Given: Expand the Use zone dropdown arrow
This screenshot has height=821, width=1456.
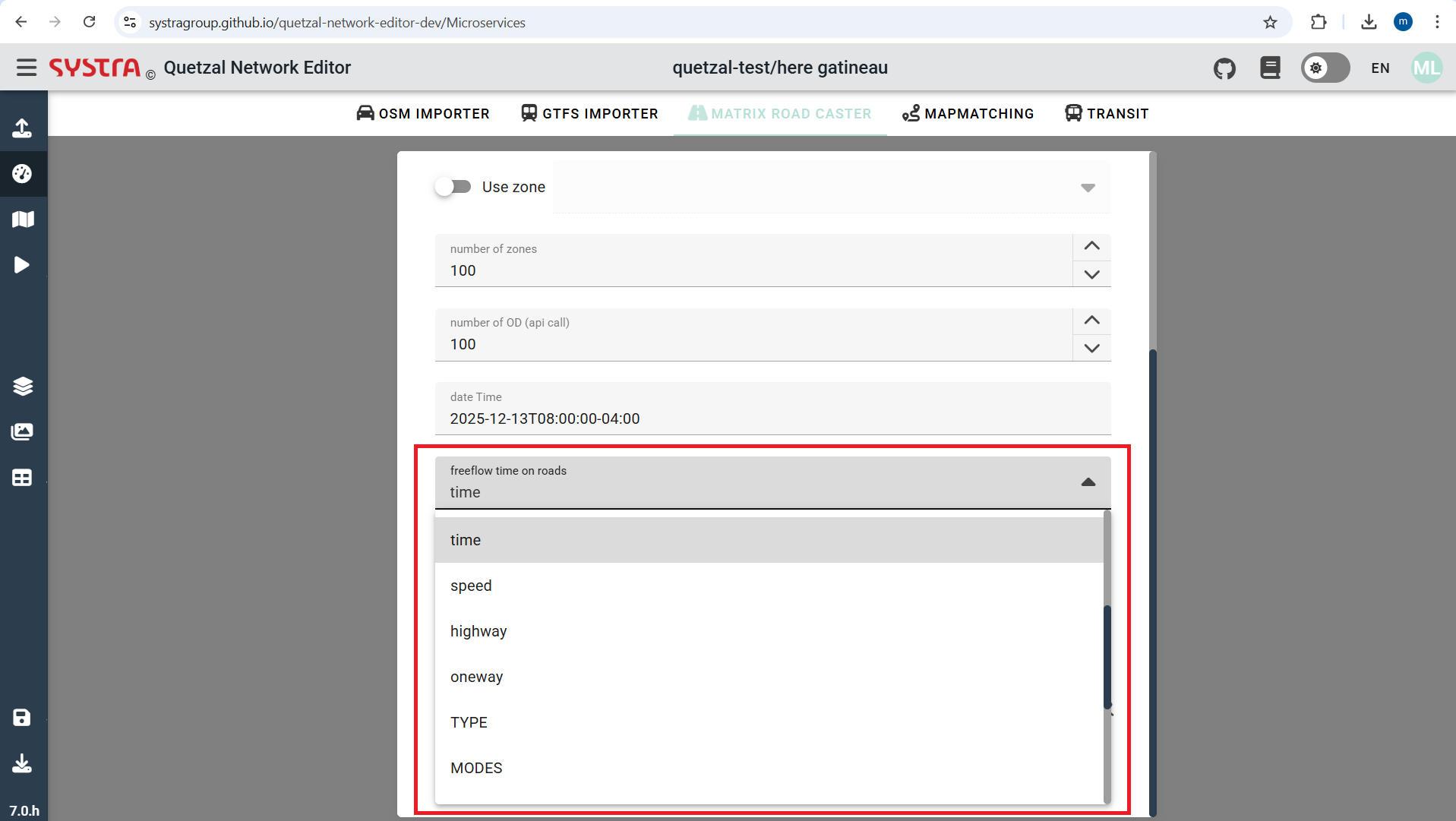Looking at the screenshot, I should pyautogui.click(x=1088, y=188).
